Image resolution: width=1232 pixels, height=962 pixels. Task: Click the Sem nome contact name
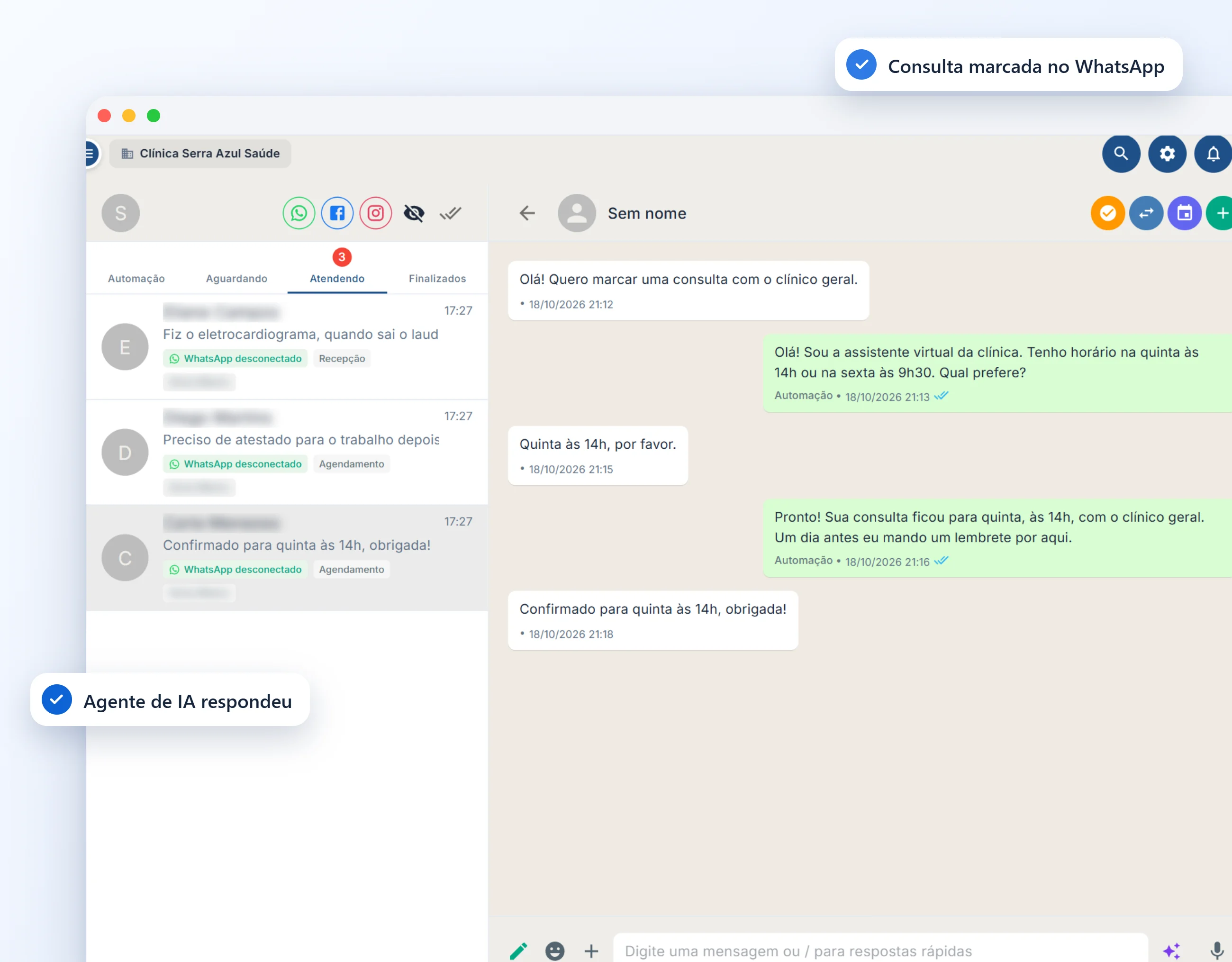pos(646,213)
